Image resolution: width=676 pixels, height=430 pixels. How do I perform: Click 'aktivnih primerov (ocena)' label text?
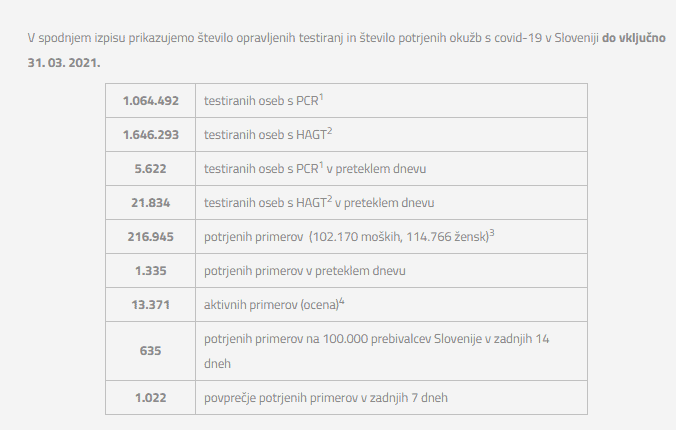(270, 304)
